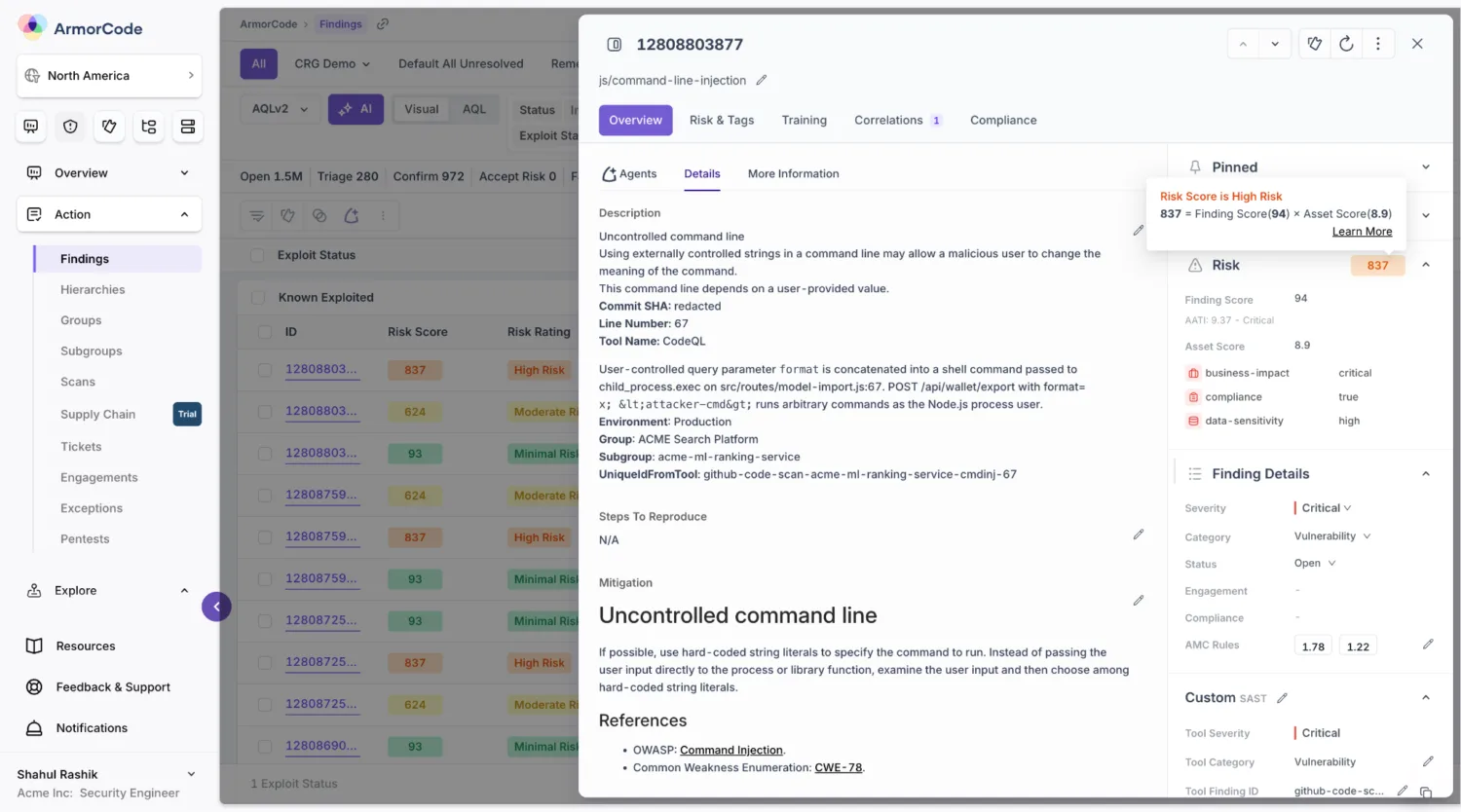The image size is (1461, 812).
Task: Open the CRG Demo dropdown
Action: coord(332,63)
